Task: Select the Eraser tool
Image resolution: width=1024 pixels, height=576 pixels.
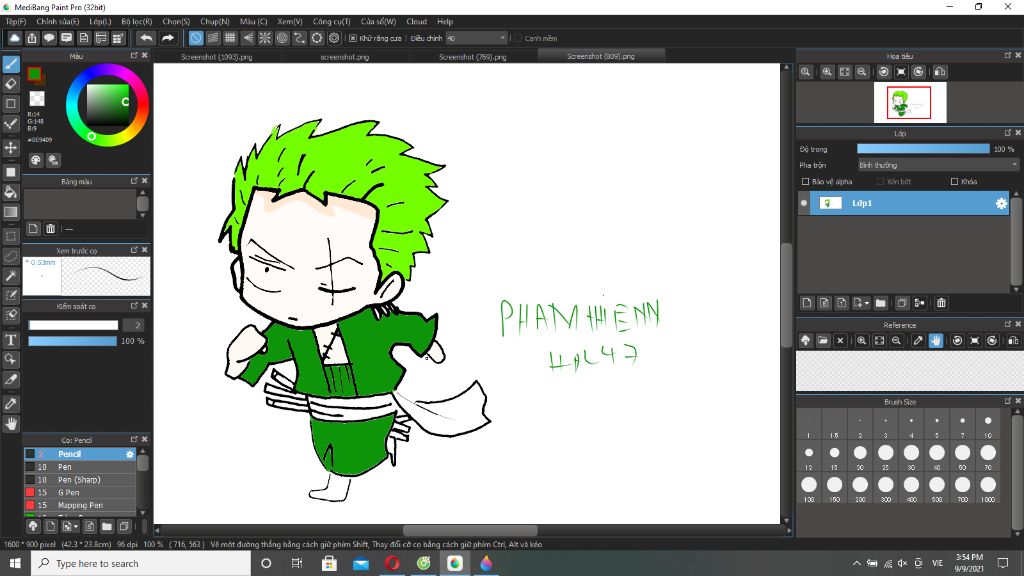Action: coord(11,84)
